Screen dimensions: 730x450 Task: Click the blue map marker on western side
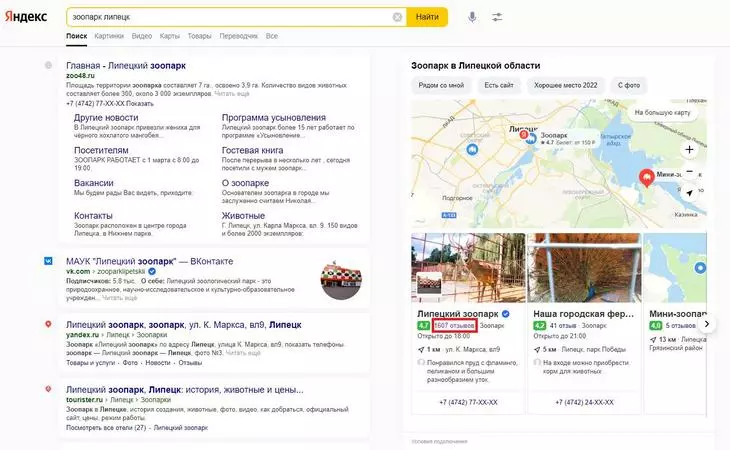point(472,149)
